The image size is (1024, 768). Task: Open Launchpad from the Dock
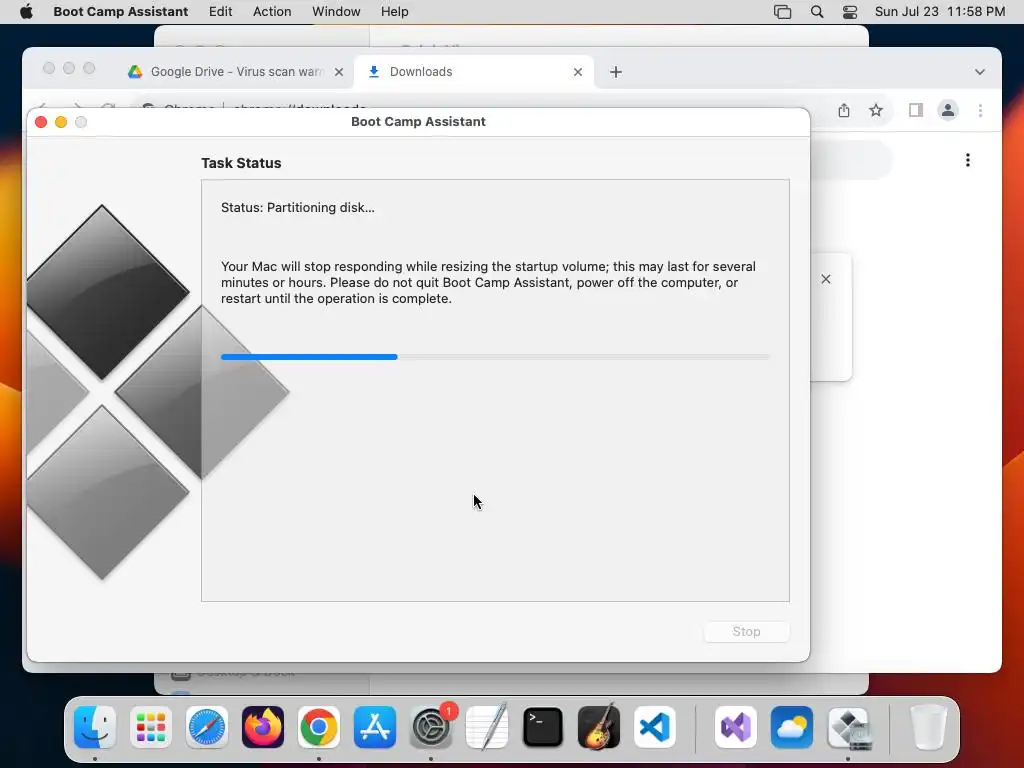(x=151, y=727)
